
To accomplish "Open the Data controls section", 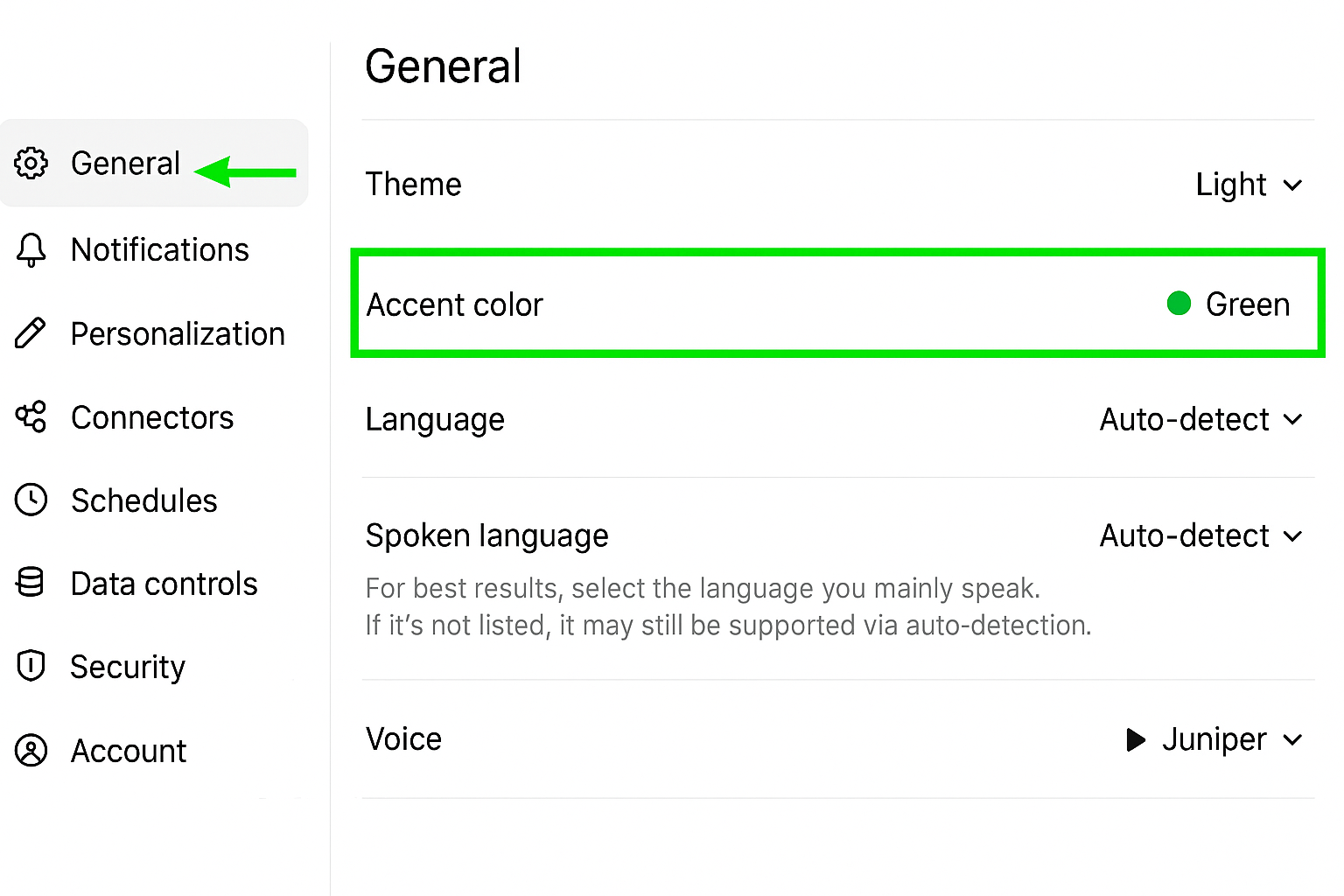I will [164, 583].
